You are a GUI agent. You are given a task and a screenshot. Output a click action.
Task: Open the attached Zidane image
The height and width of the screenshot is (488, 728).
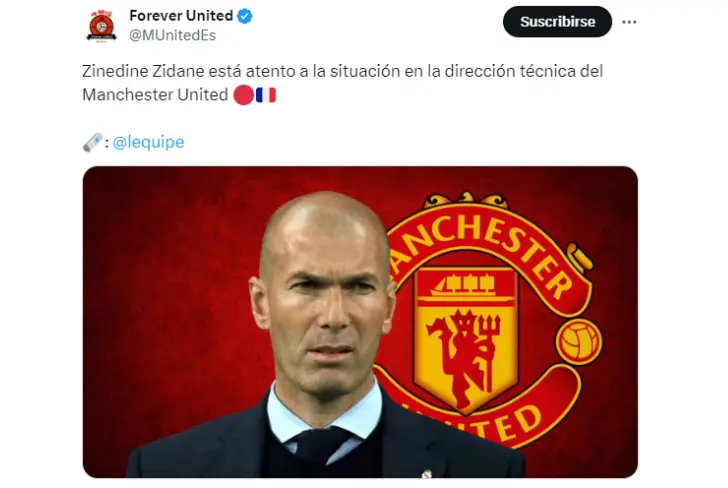coord(360,322)
